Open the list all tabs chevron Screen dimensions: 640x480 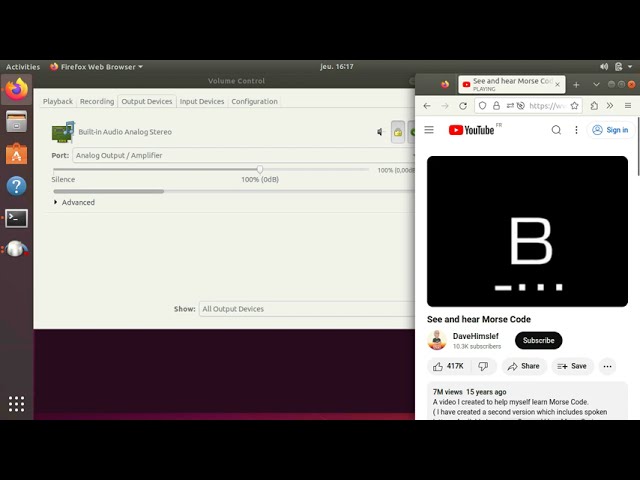pos(596,84)
